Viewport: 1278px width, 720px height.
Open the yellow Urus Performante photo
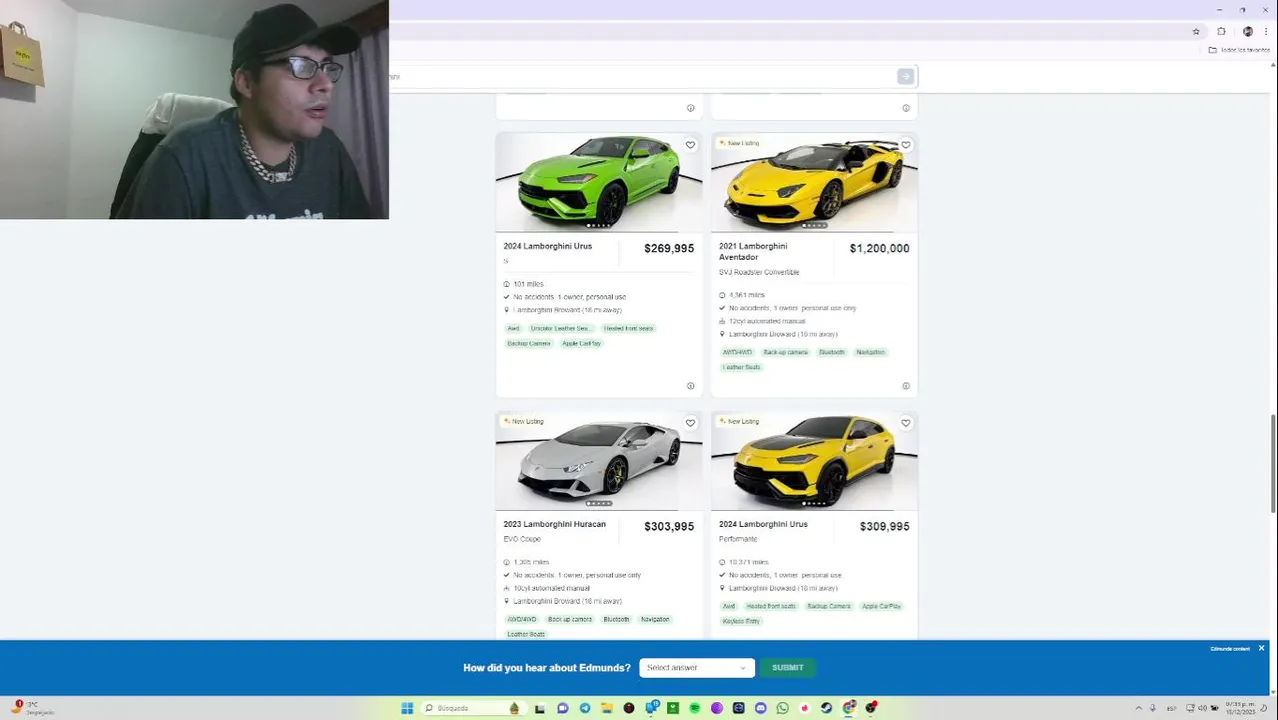[814, 460]
